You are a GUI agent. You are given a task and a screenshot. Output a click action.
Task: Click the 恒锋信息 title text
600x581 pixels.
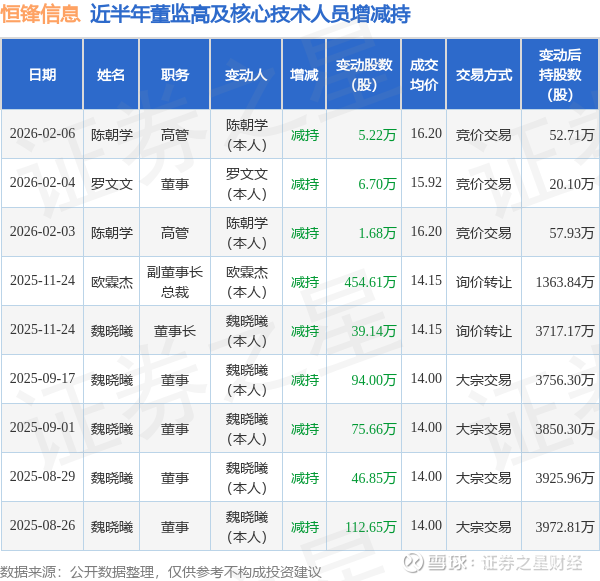(x=40, y=14)
